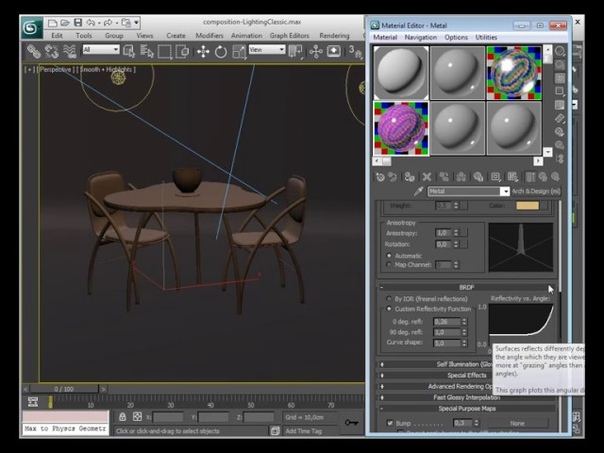Click Show Map in Viewport icon
The image size is (604, 453).
click(x=513, y=177)
